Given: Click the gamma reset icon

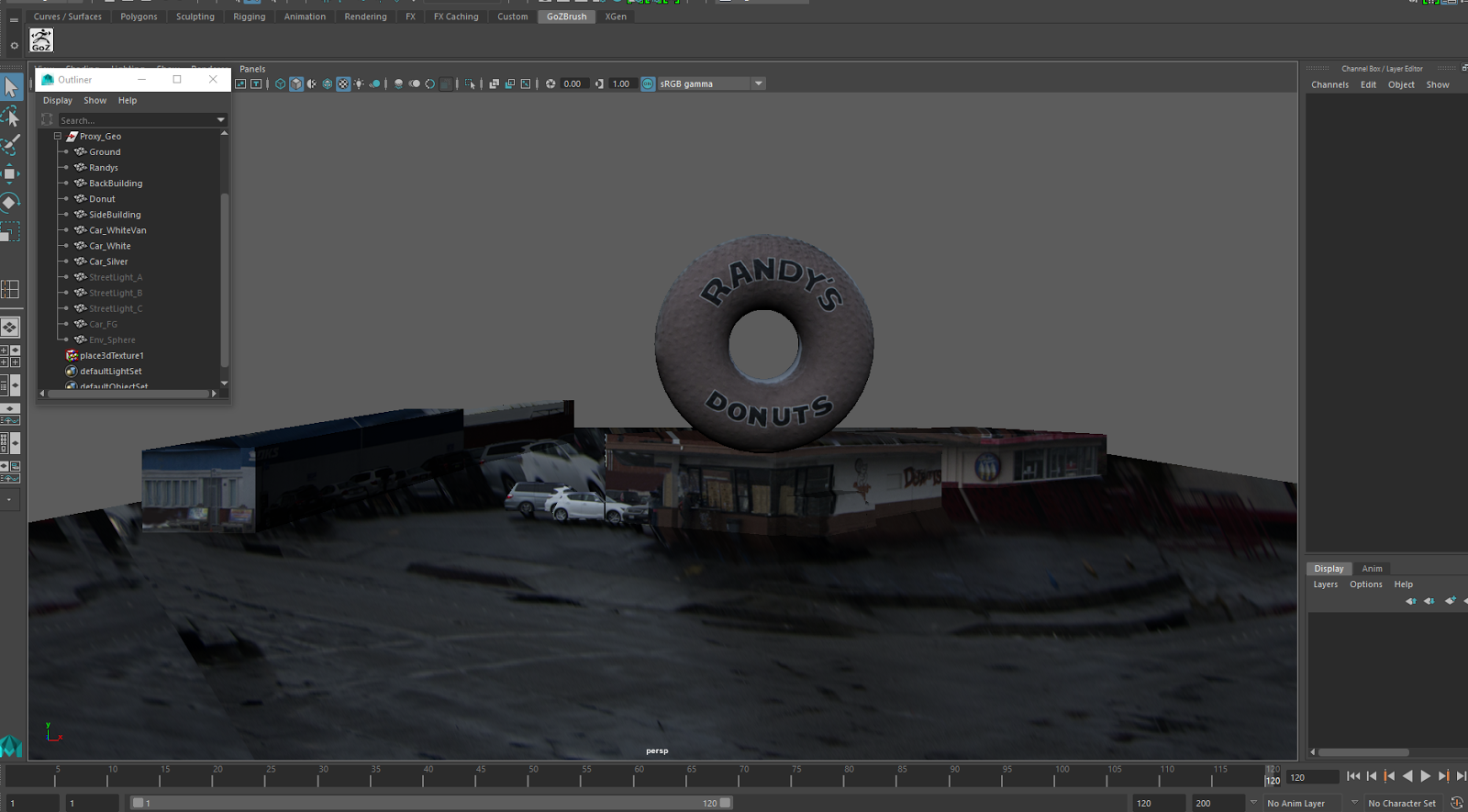Looking at the screenshot, I should click(x=599, y=83).
